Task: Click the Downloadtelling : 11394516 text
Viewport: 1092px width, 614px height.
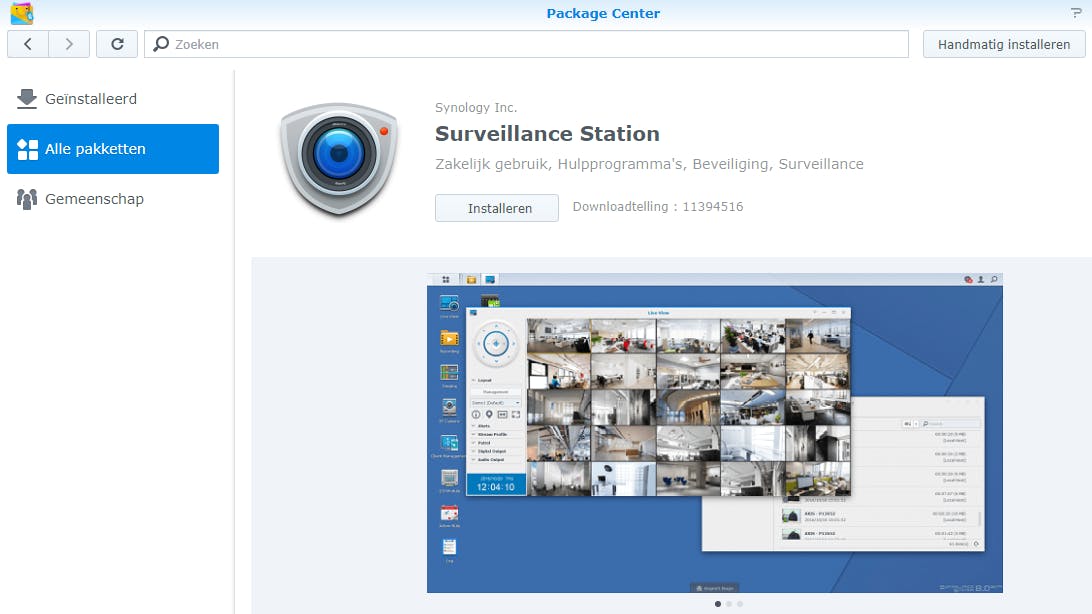Action: (x=658, y=207)
